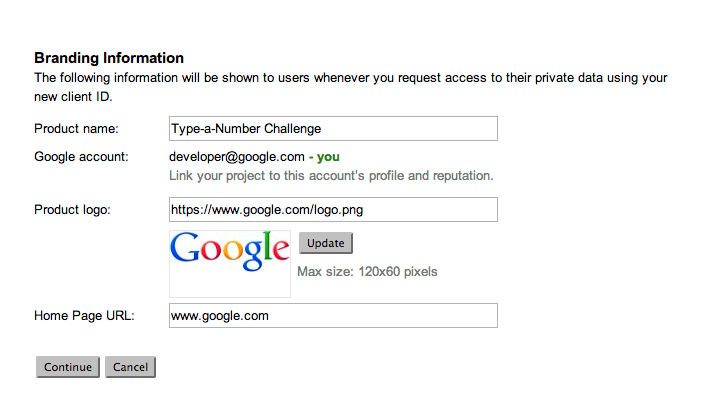Click the developer@google.com account text

pos(236,157)
